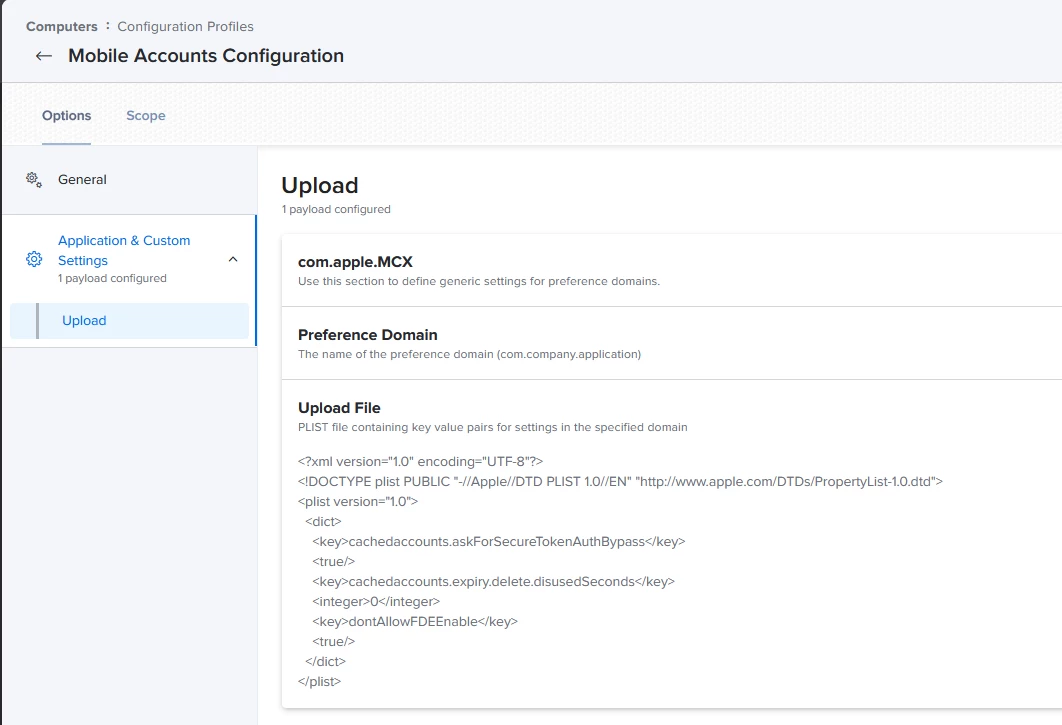Click the Upload File section heading

click(x=339, y=408)
